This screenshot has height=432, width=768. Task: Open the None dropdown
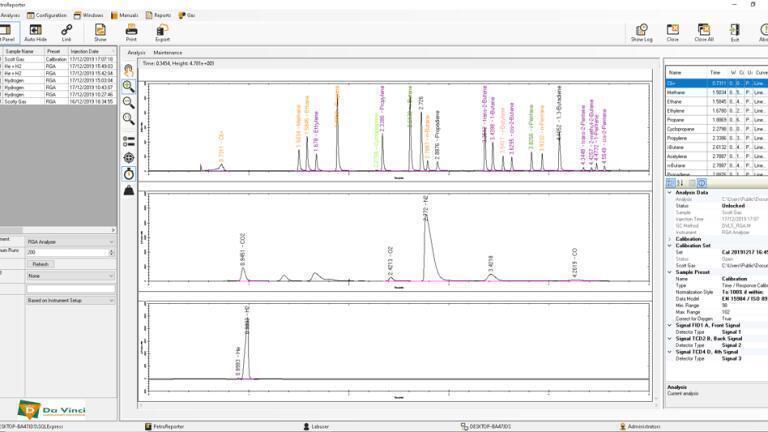tap(71, 276)
